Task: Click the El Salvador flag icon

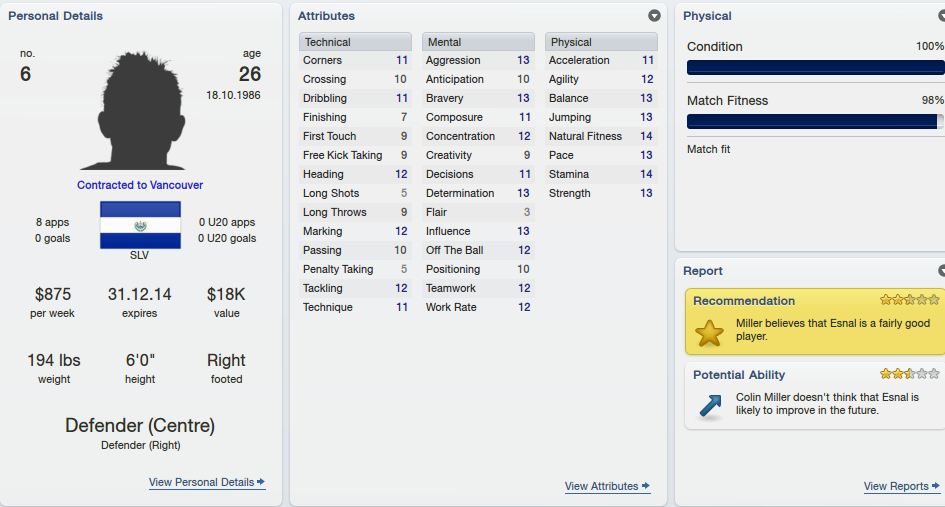Action: (140, 225)
